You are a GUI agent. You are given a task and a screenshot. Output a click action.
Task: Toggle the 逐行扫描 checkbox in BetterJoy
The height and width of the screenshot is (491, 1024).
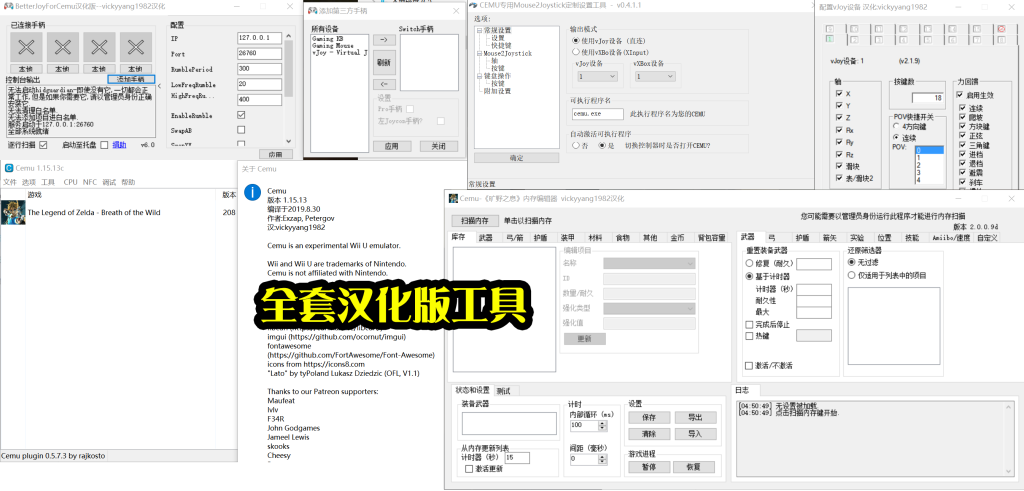(x=43, y=145)
